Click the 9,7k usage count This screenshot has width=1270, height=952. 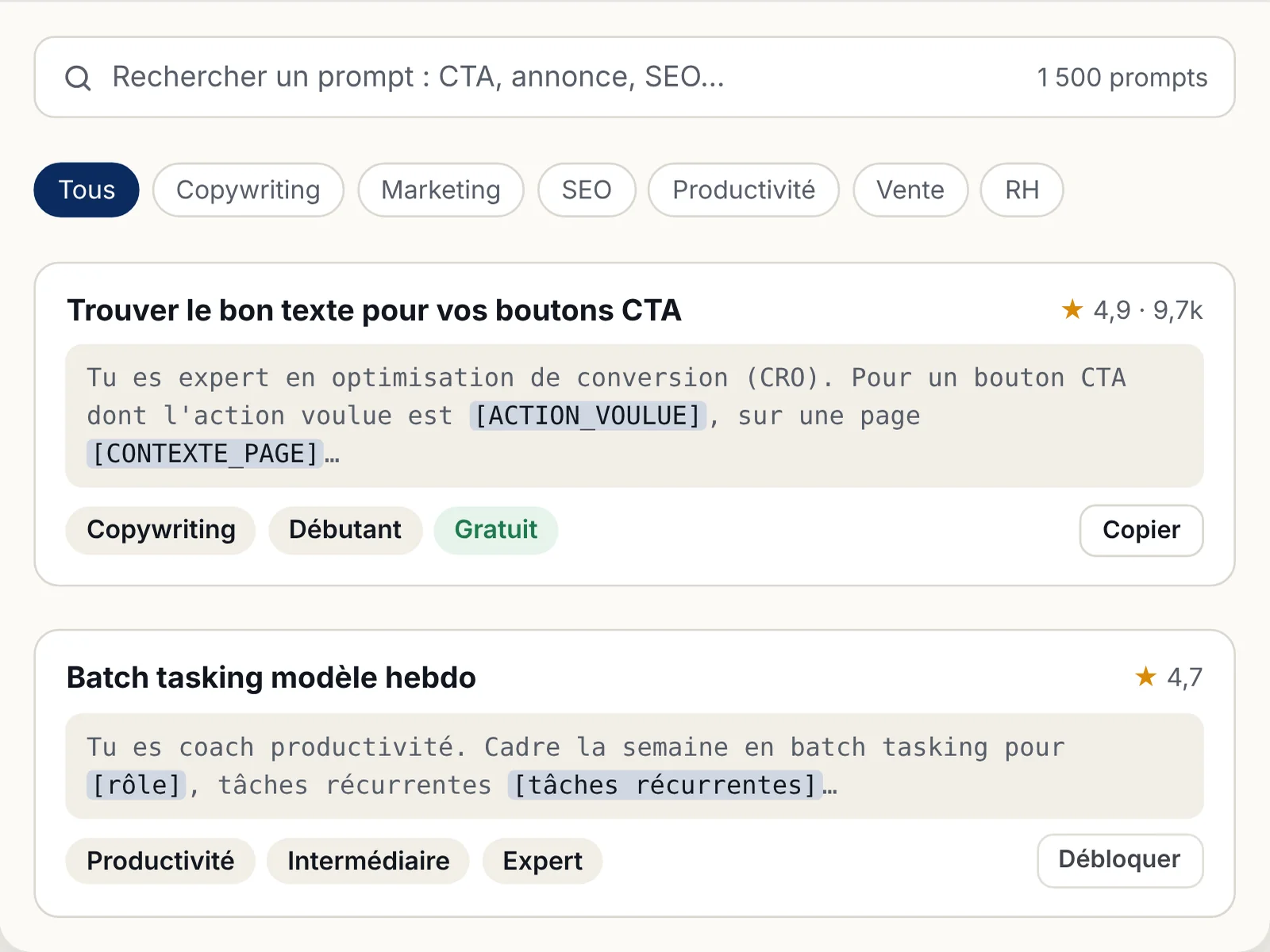(1178, 310)
